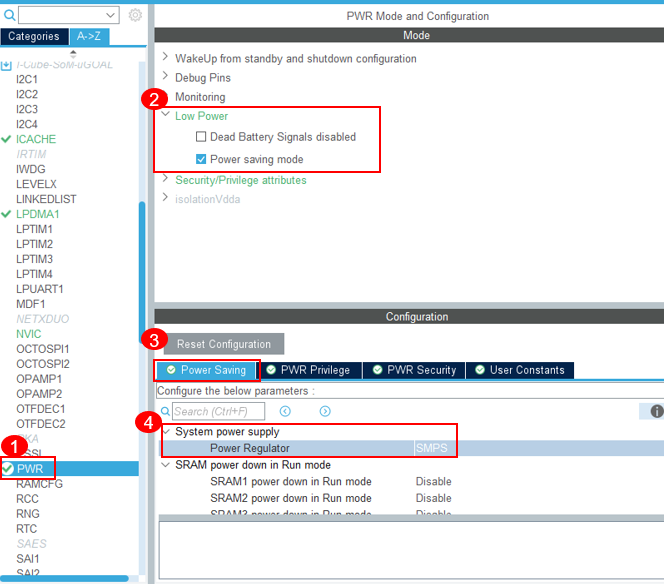Select PWR in the peripheral list
This screenshot has width=664, height=584.
[x=30, y=469]
